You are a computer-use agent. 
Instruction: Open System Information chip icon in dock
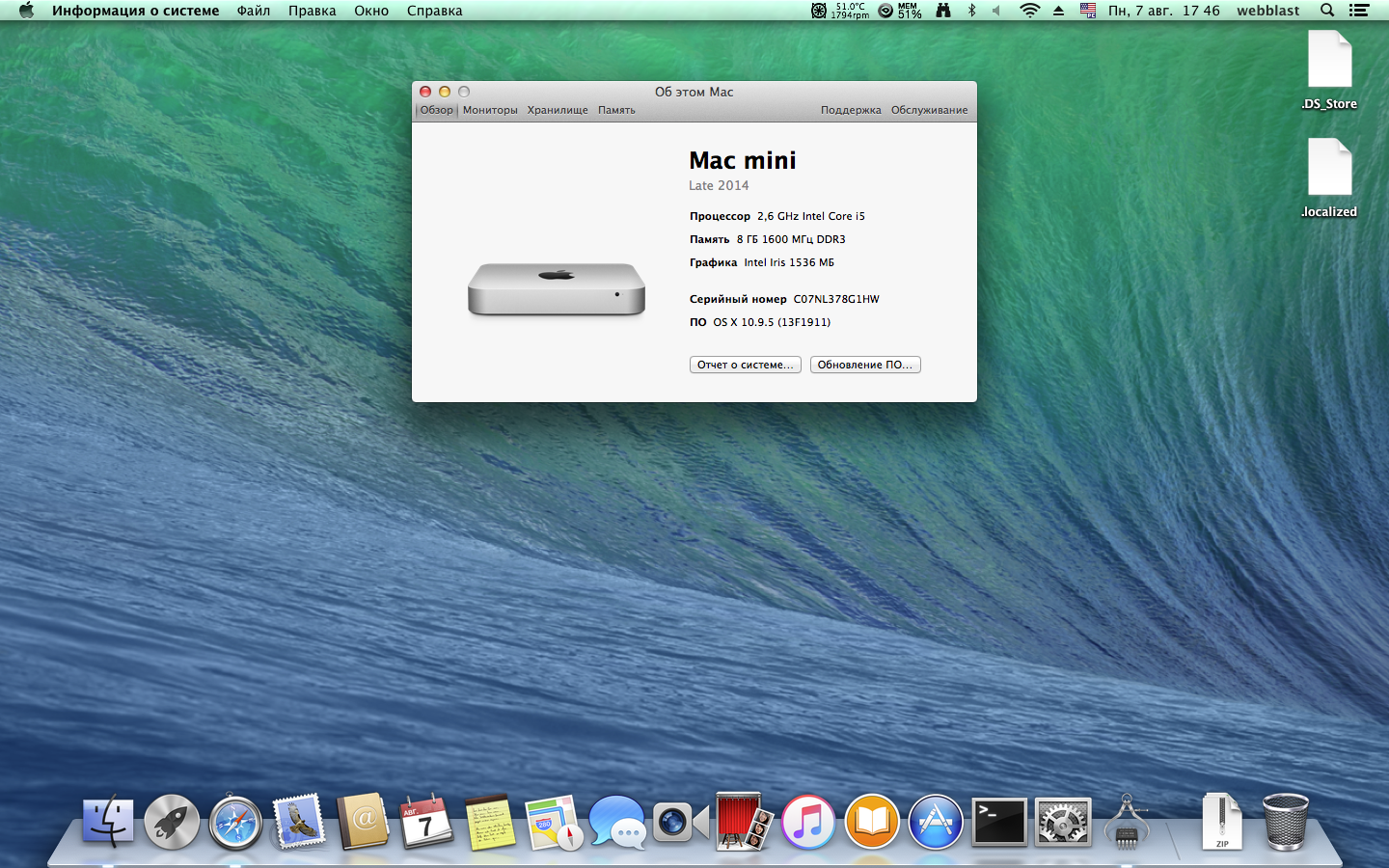[x=1127, y=822]
